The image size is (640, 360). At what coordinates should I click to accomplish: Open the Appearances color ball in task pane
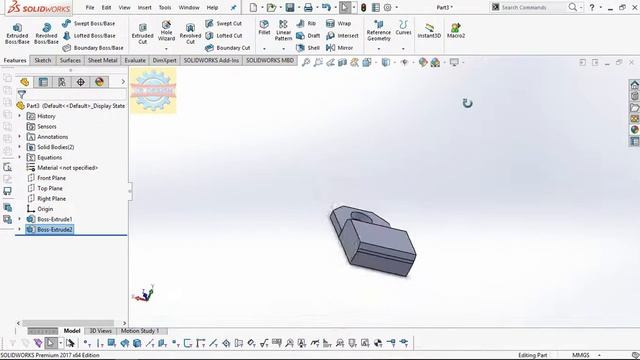point(634,130)
